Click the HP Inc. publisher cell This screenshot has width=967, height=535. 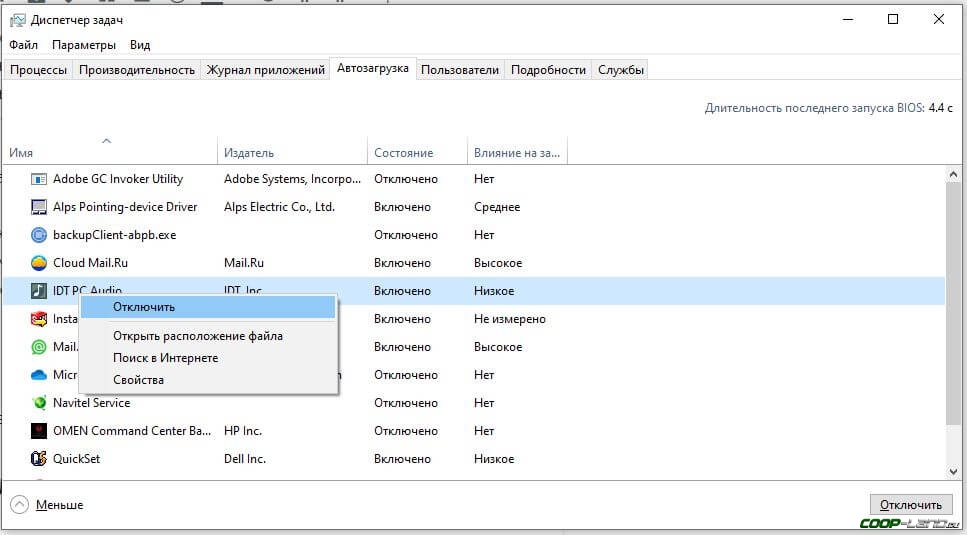click(x=243, y=431)
